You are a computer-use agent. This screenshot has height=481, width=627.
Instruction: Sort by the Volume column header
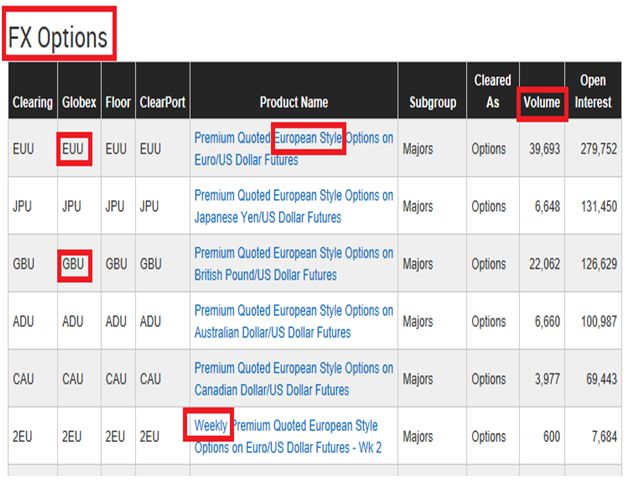[542, 102]
